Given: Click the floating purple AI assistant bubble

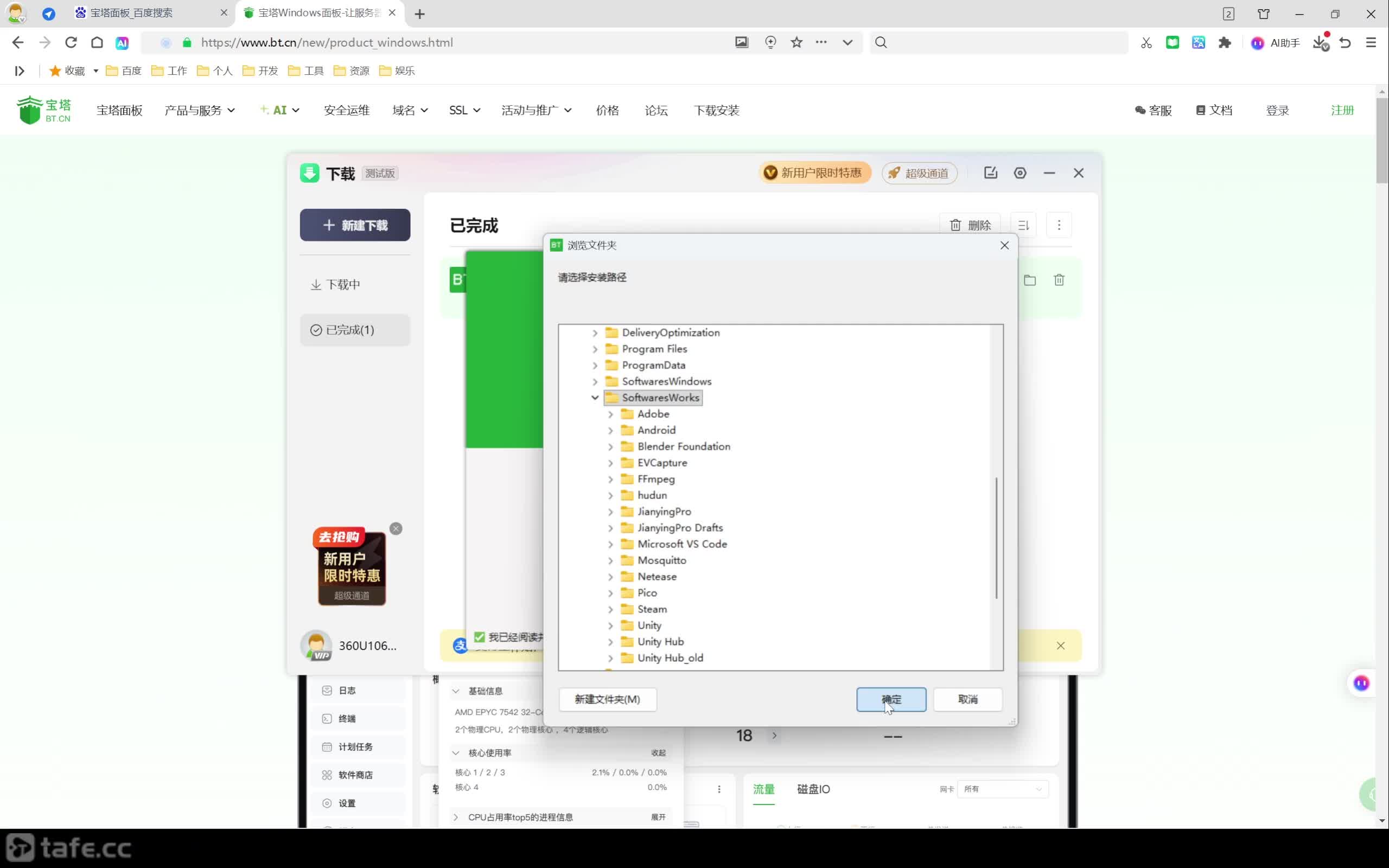Looking at the screenshot, I should click(1361, 683).
